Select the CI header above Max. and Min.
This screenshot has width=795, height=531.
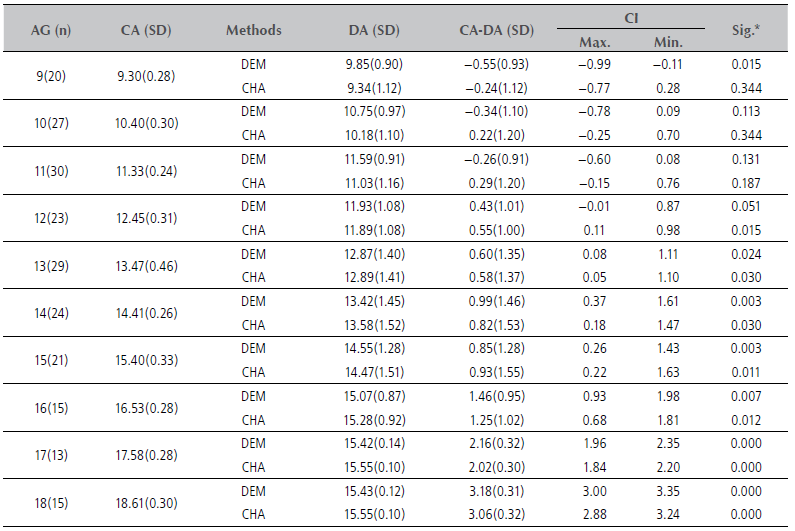tap(632, 19)
